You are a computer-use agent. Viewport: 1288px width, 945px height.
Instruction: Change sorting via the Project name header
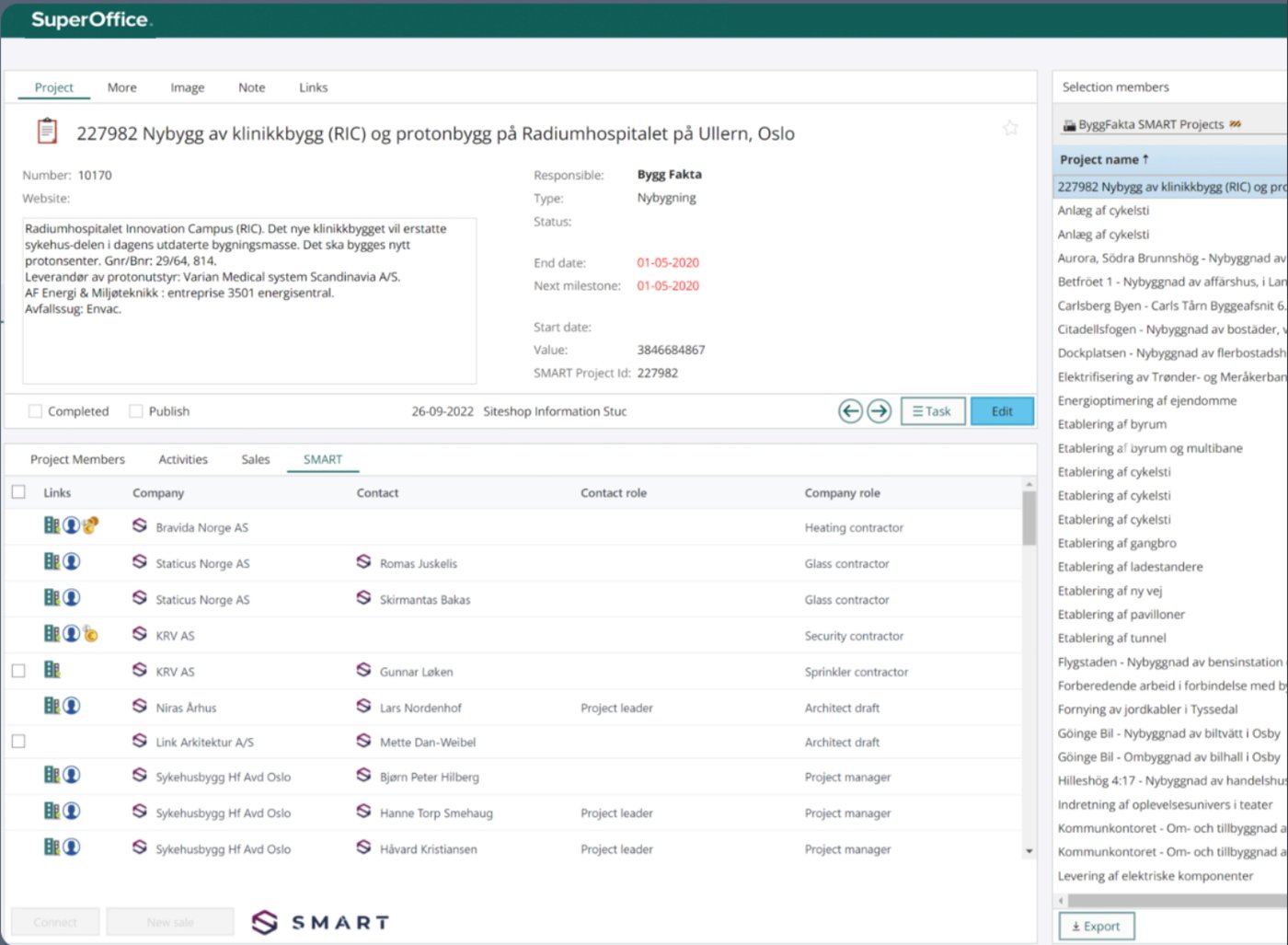pyautogui.click(x=1103, y=158)
